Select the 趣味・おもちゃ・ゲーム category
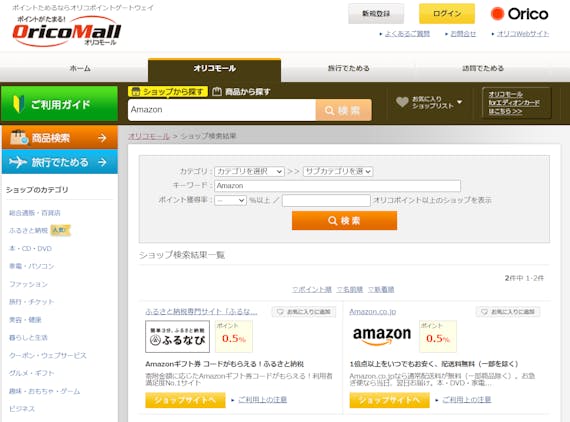570x422 pixels. (44, 391)
